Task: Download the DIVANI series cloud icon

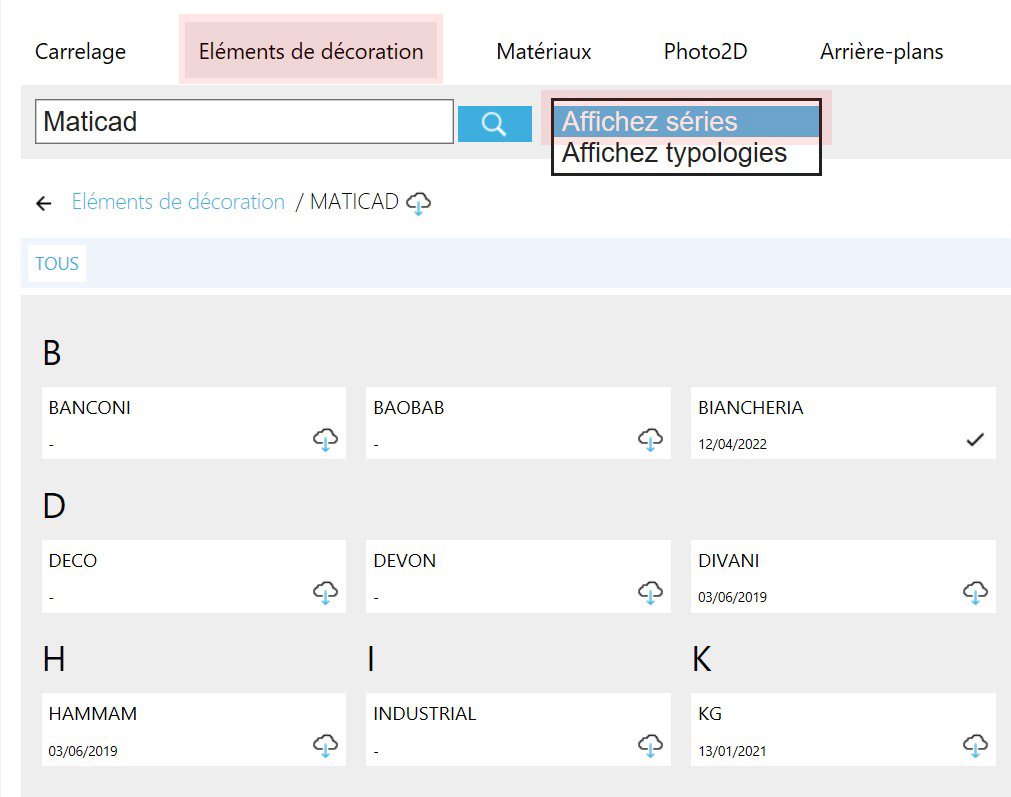Action: coord(975,592)
